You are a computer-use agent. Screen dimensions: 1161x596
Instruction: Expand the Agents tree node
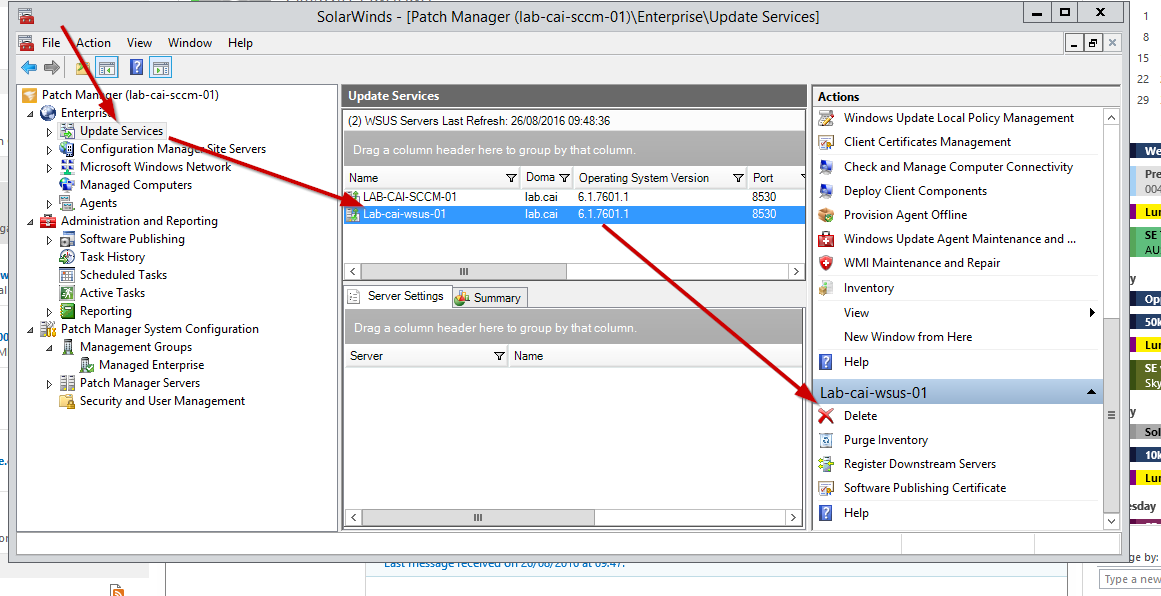(x=50, y=204)
